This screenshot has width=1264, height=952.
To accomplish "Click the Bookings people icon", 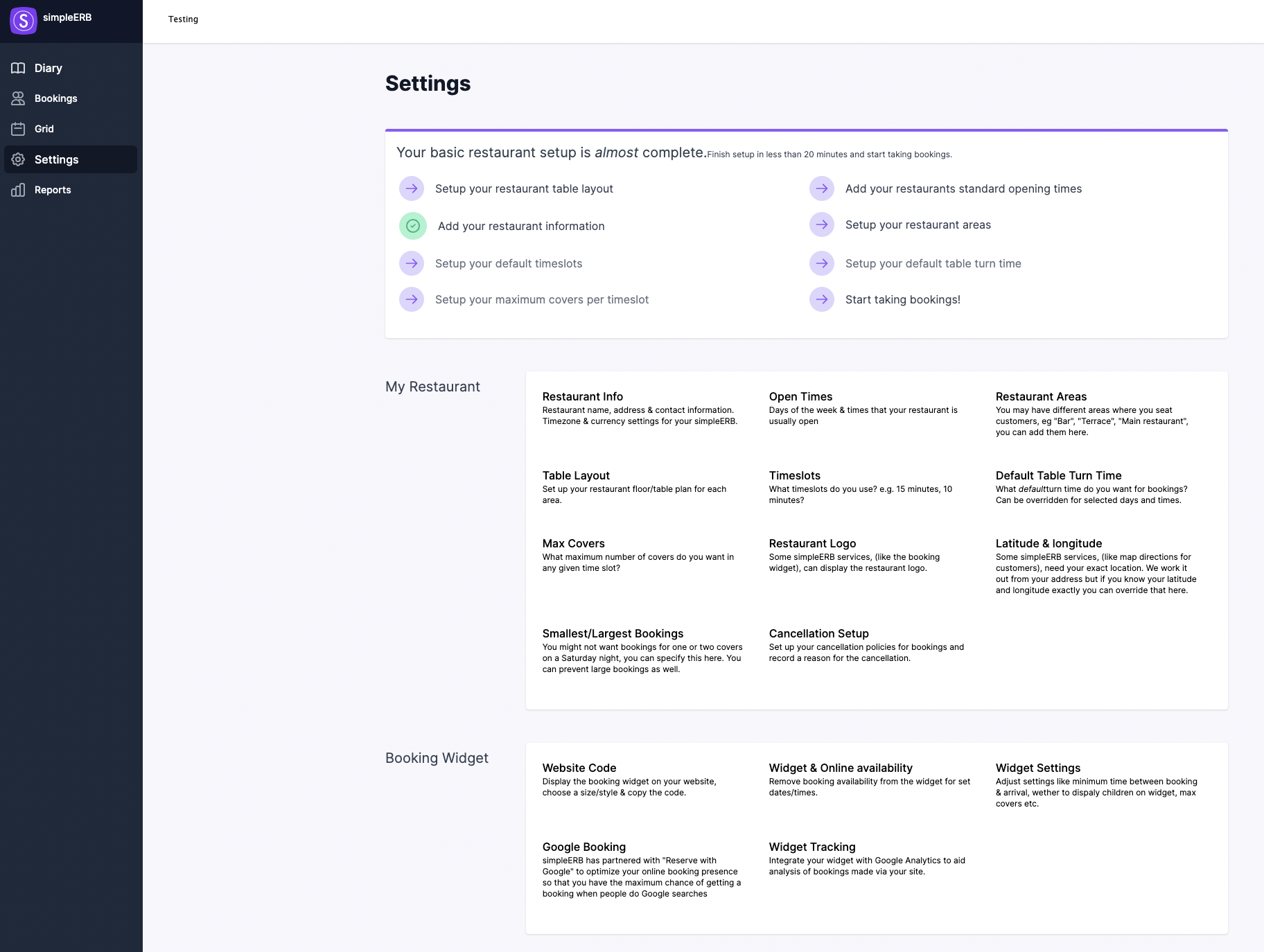I will [x=19, y=98].
